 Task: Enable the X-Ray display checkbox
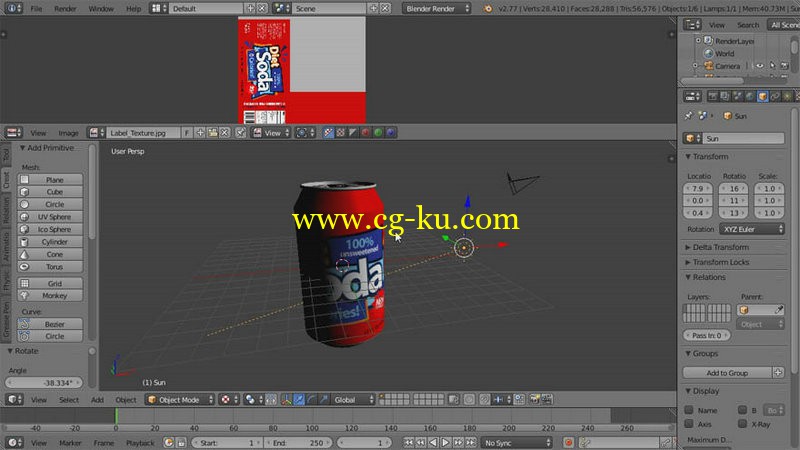[742, 423]
